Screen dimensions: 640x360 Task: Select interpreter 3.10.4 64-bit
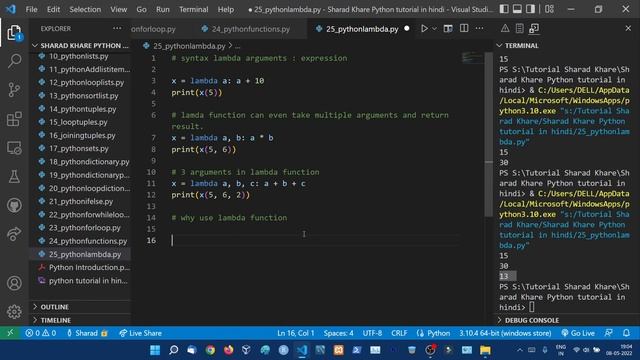pos(505,333)
